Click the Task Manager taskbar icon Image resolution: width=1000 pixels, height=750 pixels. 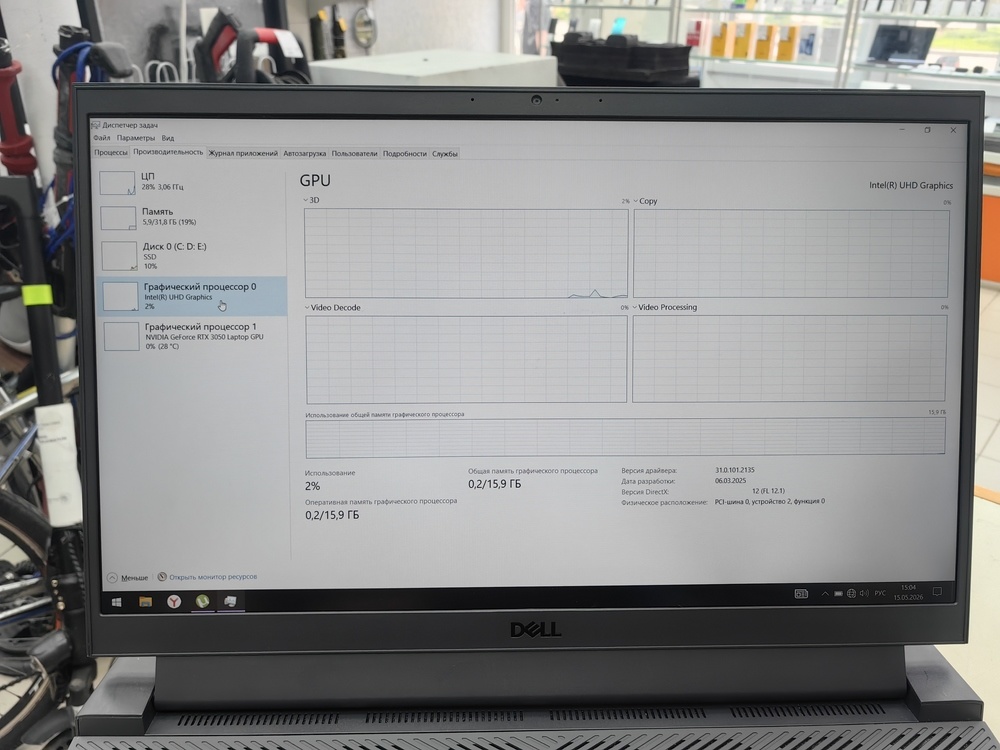coord(230,601)
